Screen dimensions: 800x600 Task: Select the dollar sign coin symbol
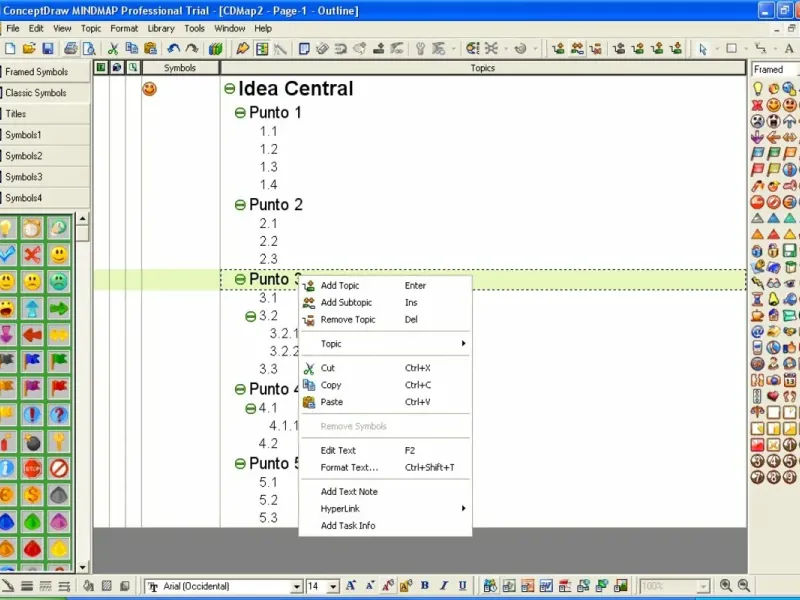(32, 494)
